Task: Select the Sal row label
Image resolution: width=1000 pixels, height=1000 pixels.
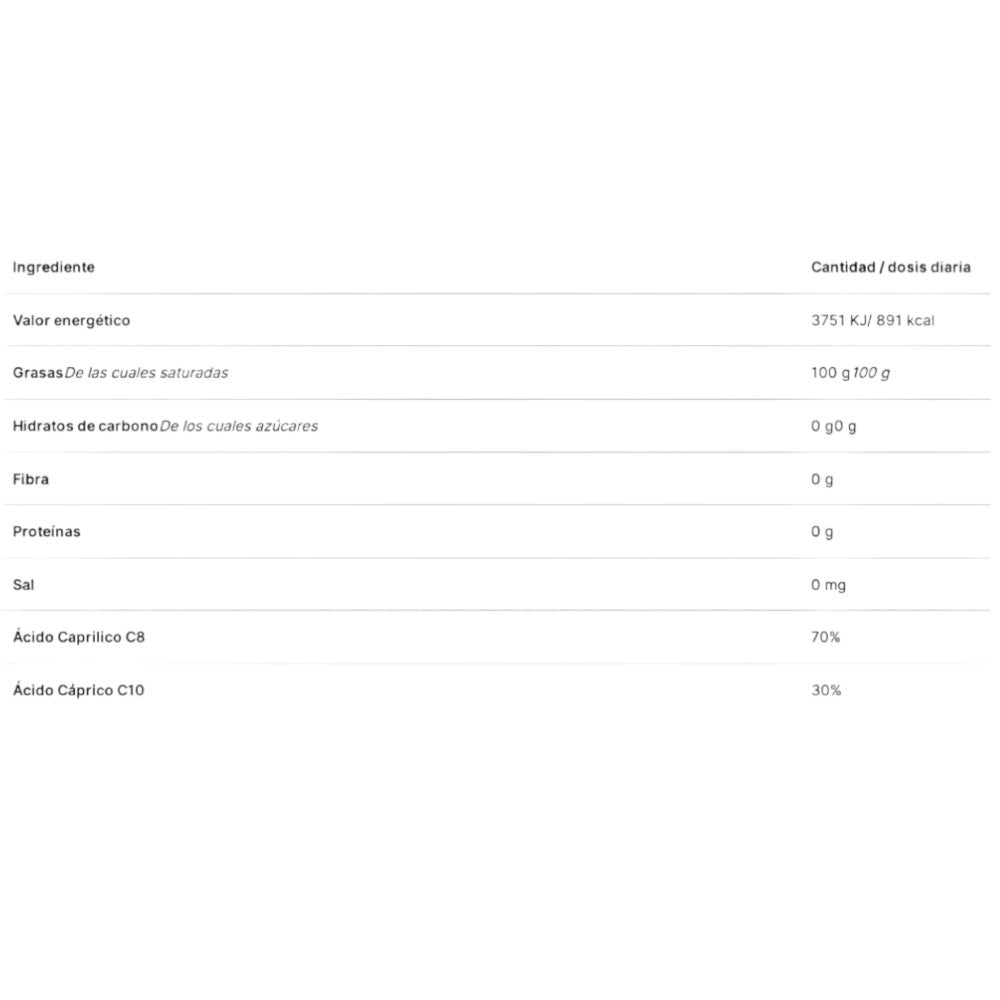Action: tap(23, 584)
